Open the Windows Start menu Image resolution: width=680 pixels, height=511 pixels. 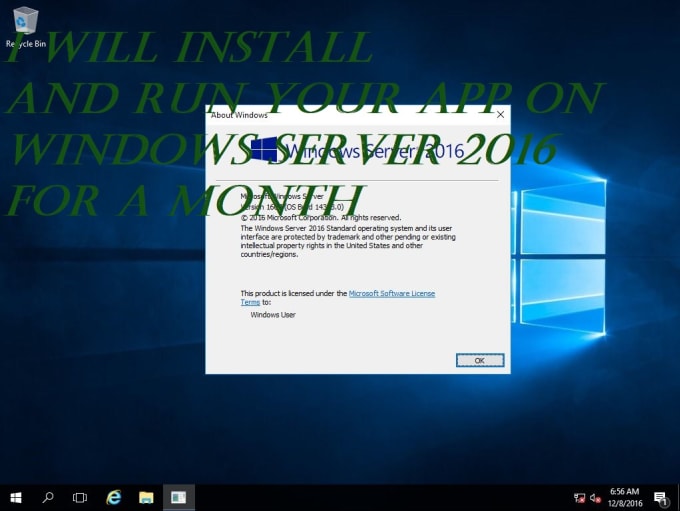tap(16, 498)
